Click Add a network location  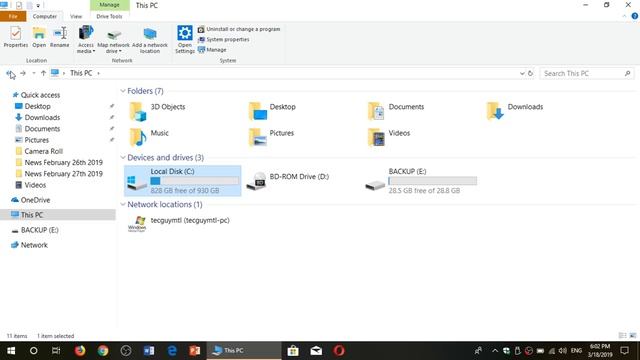pos(150,40)
